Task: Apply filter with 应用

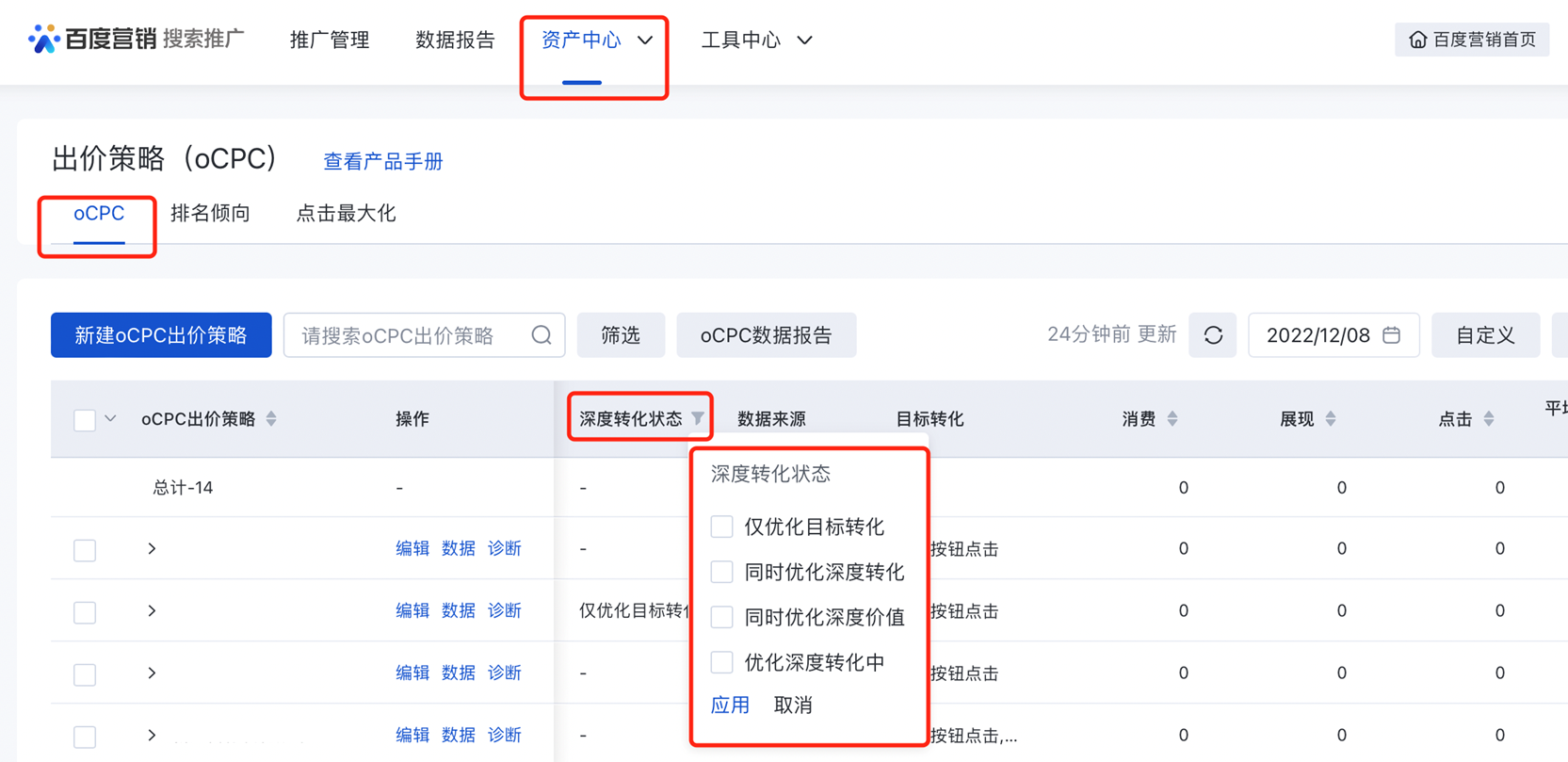Action: click(730, 705)
